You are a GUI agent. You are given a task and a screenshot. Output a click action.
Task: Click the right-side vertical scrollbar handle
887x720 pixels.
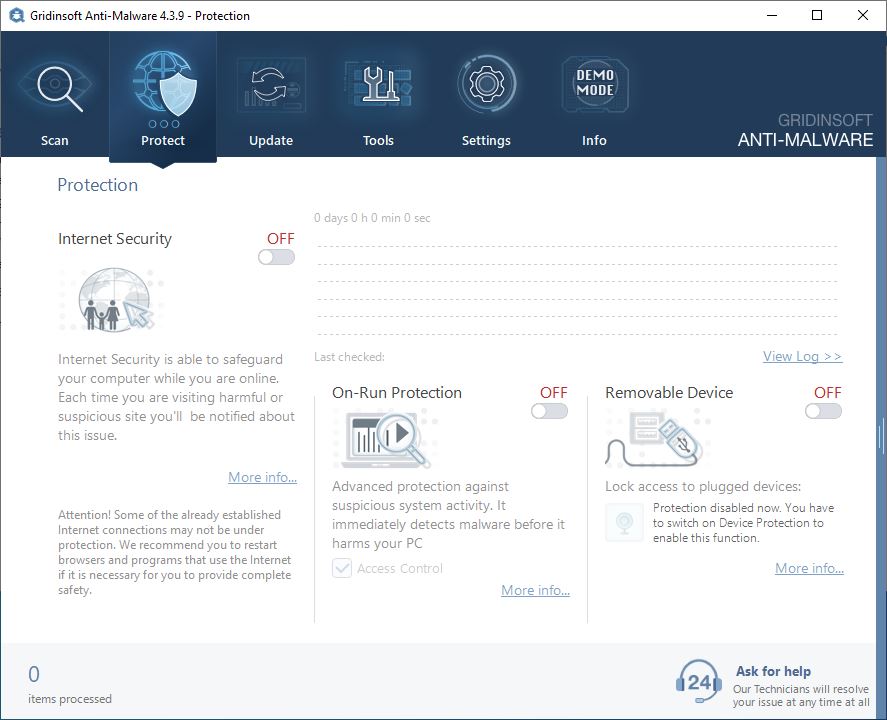(881, 436)
